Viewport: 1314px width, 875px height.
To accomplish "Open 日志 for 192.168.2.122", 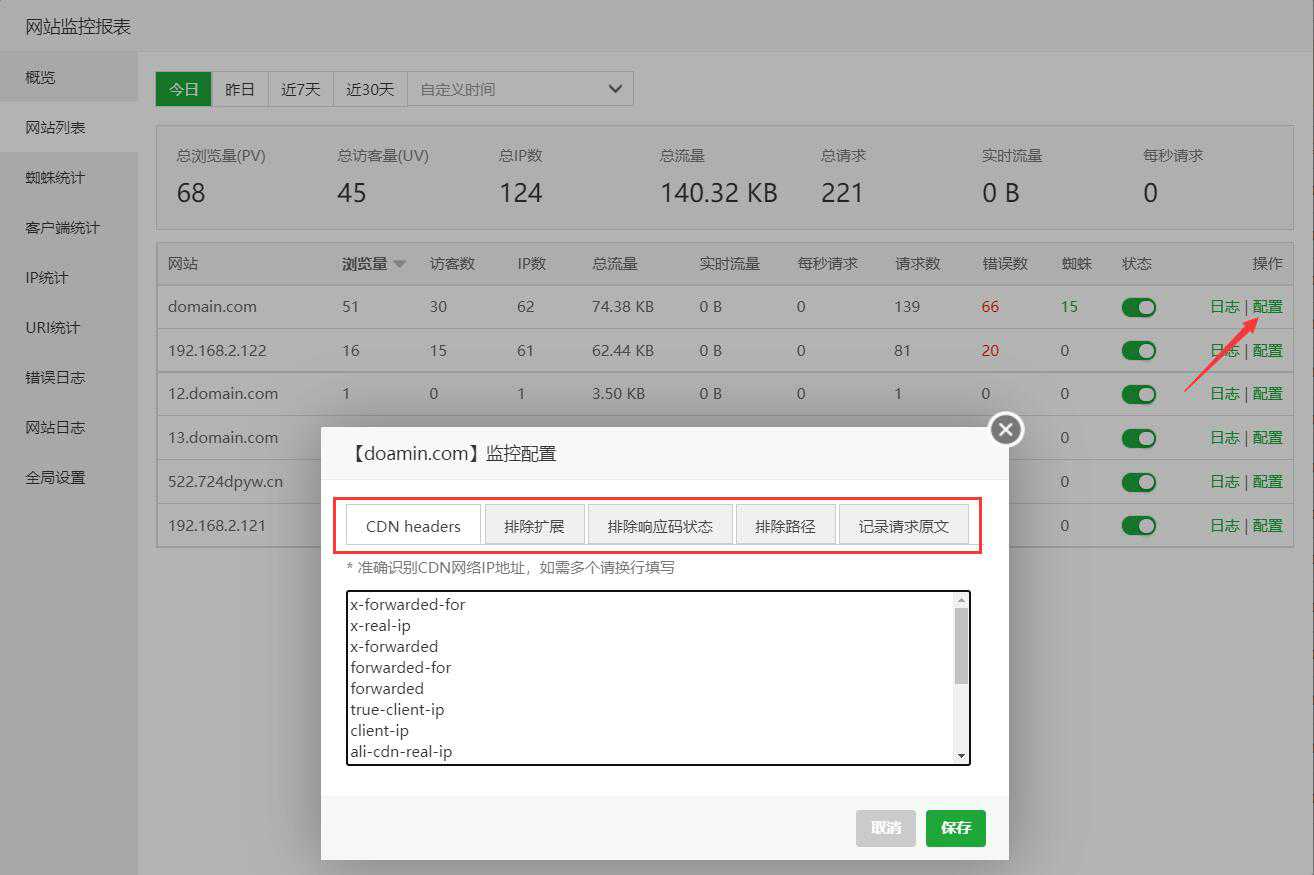I will pos(1224,351).
